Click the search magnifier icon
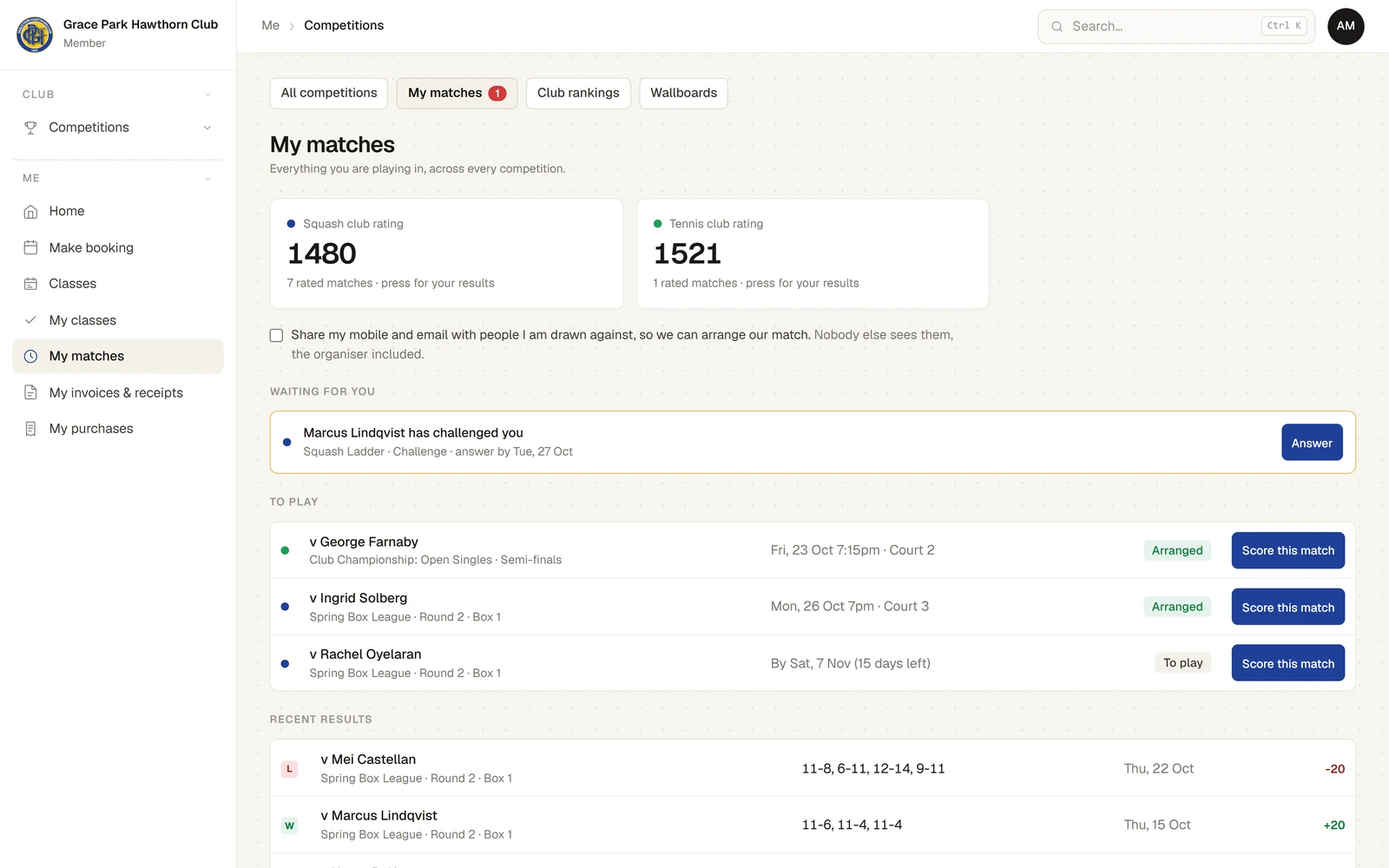 [x=1057, y=27]
